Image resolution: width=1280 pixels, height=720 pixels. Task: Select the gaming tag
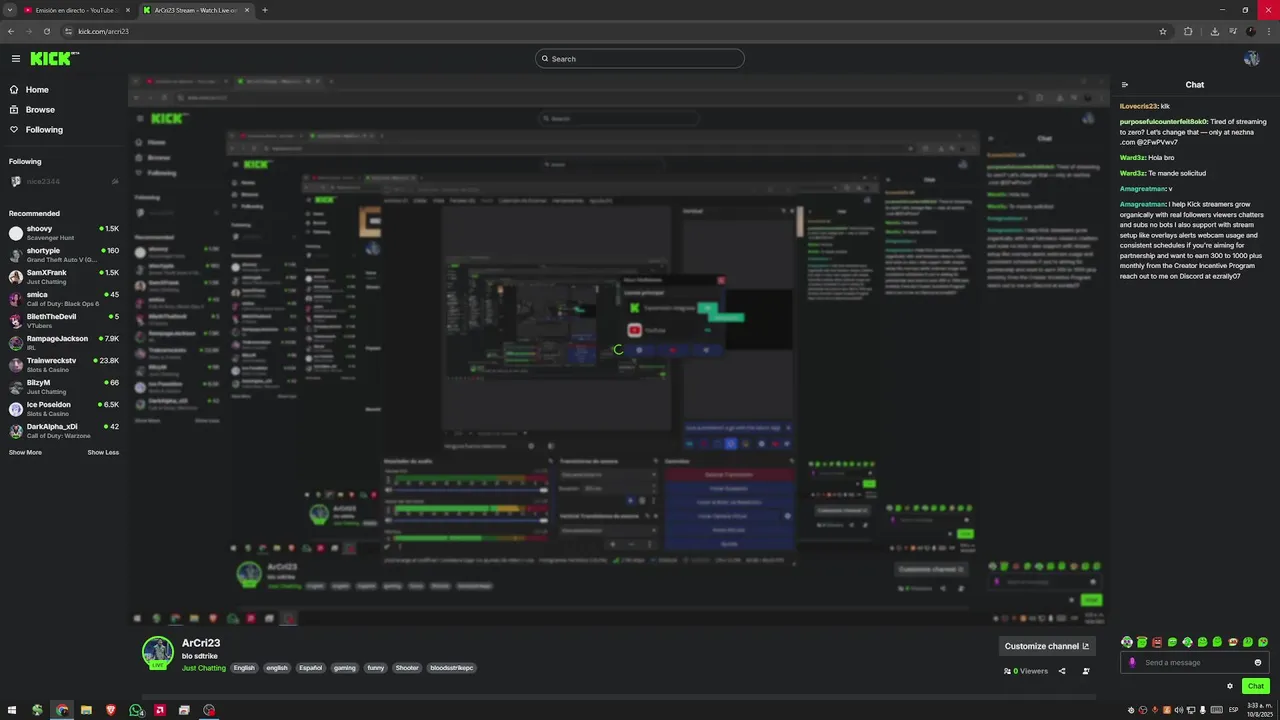tap(345, 668)
